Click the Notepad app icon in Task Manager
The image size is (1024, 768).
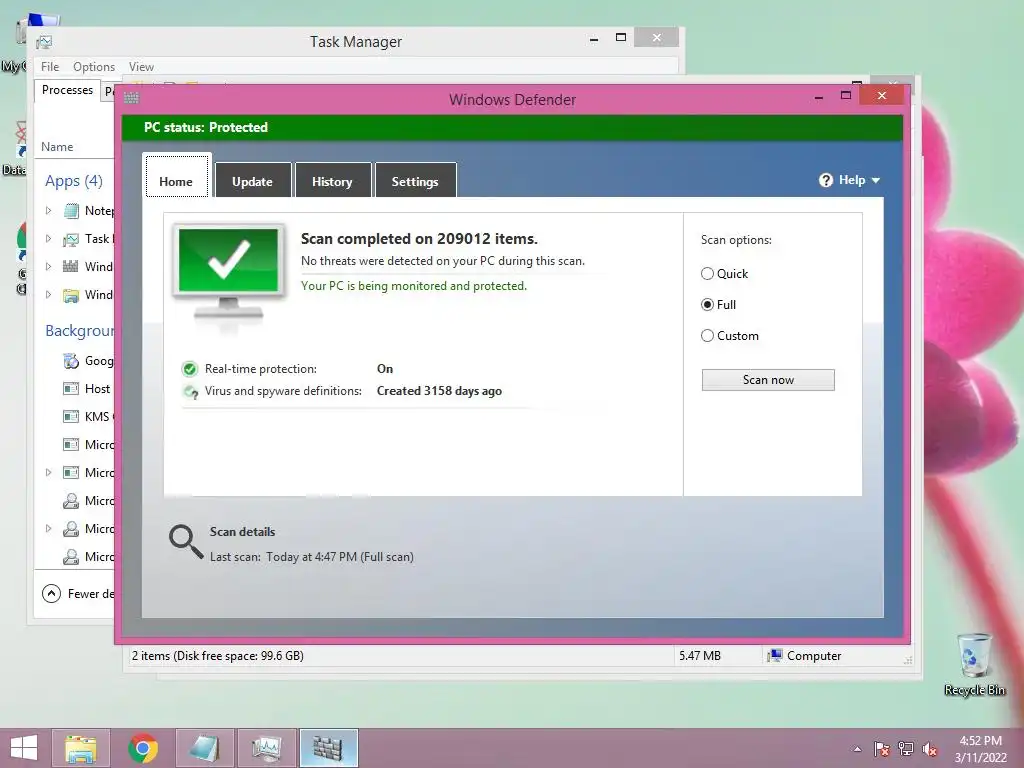pos(71,211)
